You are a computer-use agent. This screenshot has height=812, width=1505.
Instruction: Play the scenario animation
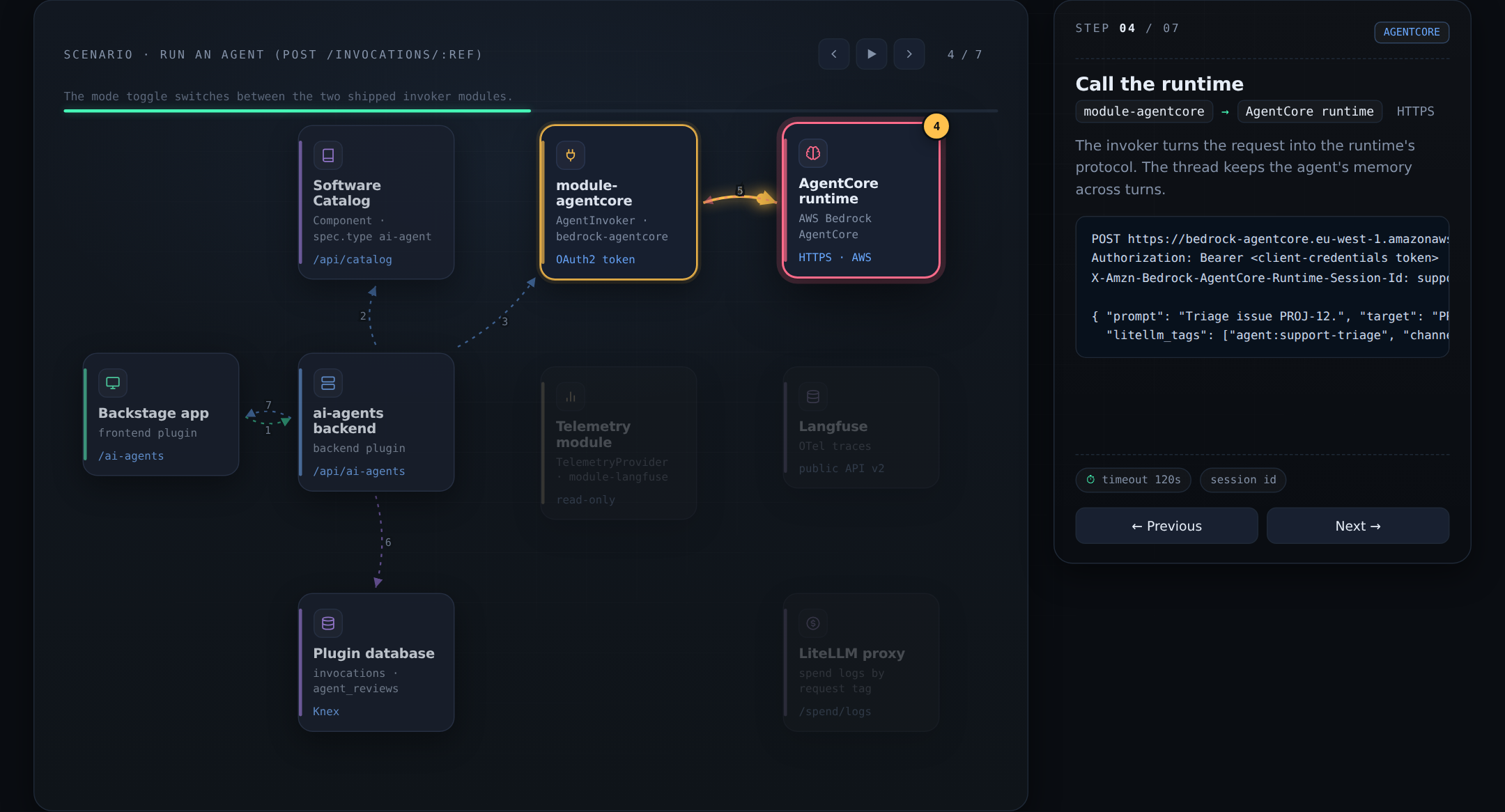[871, 54]
